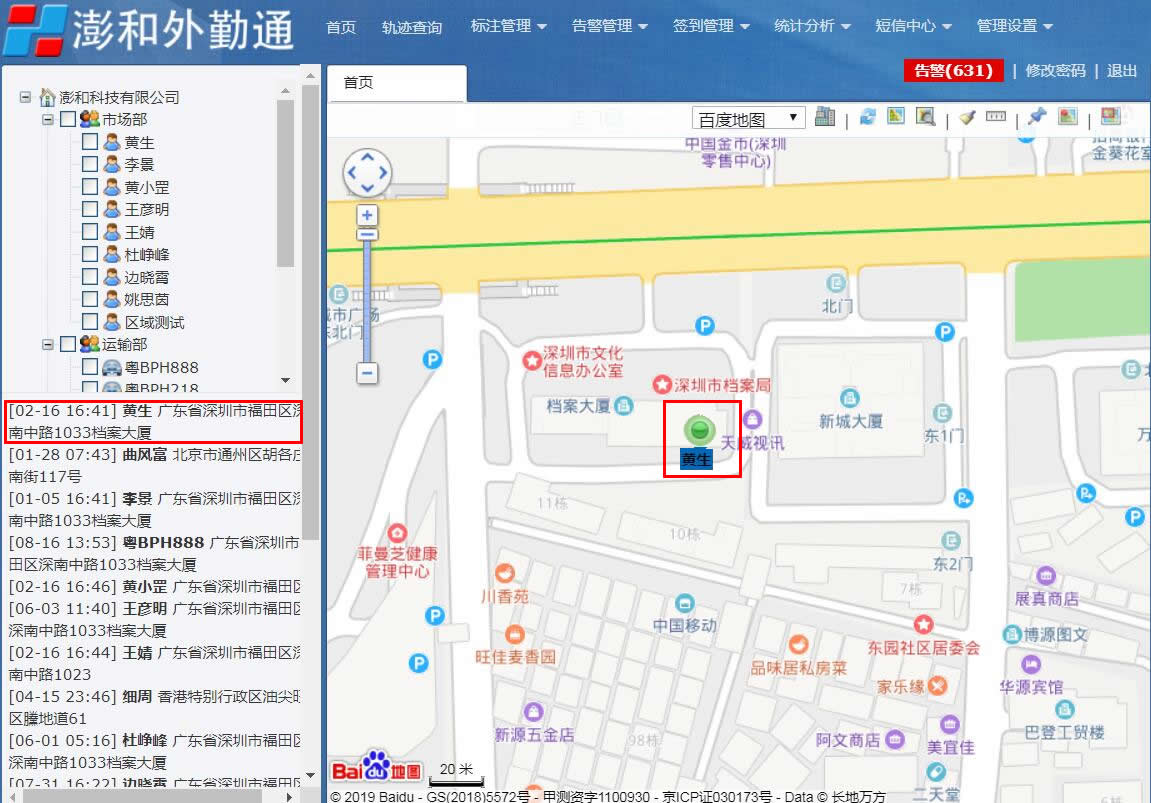Tick the checkbox for 黄小罡

click(x=90, y=186)
